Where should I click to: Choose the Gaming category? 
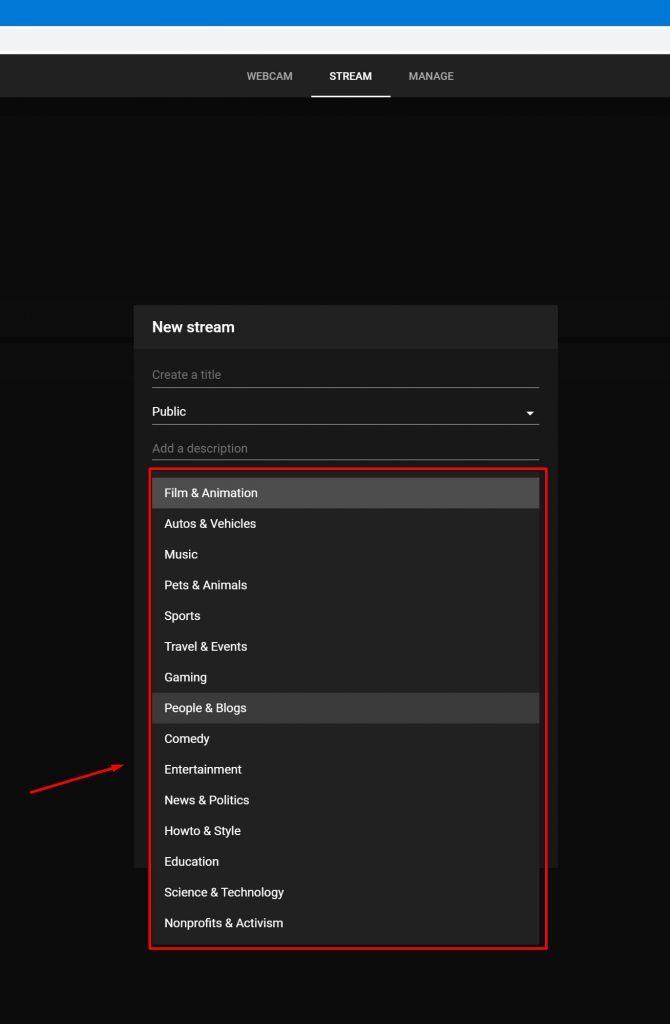coord(345,677)
